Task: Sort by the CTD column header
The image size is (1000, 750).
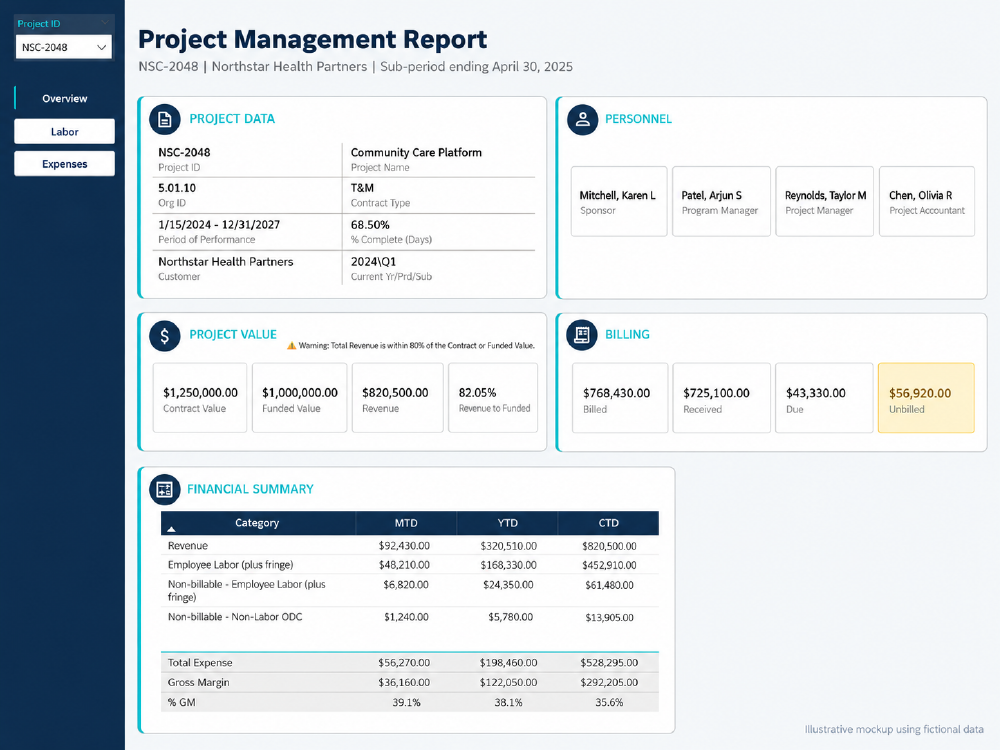Action: [x=608, y=523]
